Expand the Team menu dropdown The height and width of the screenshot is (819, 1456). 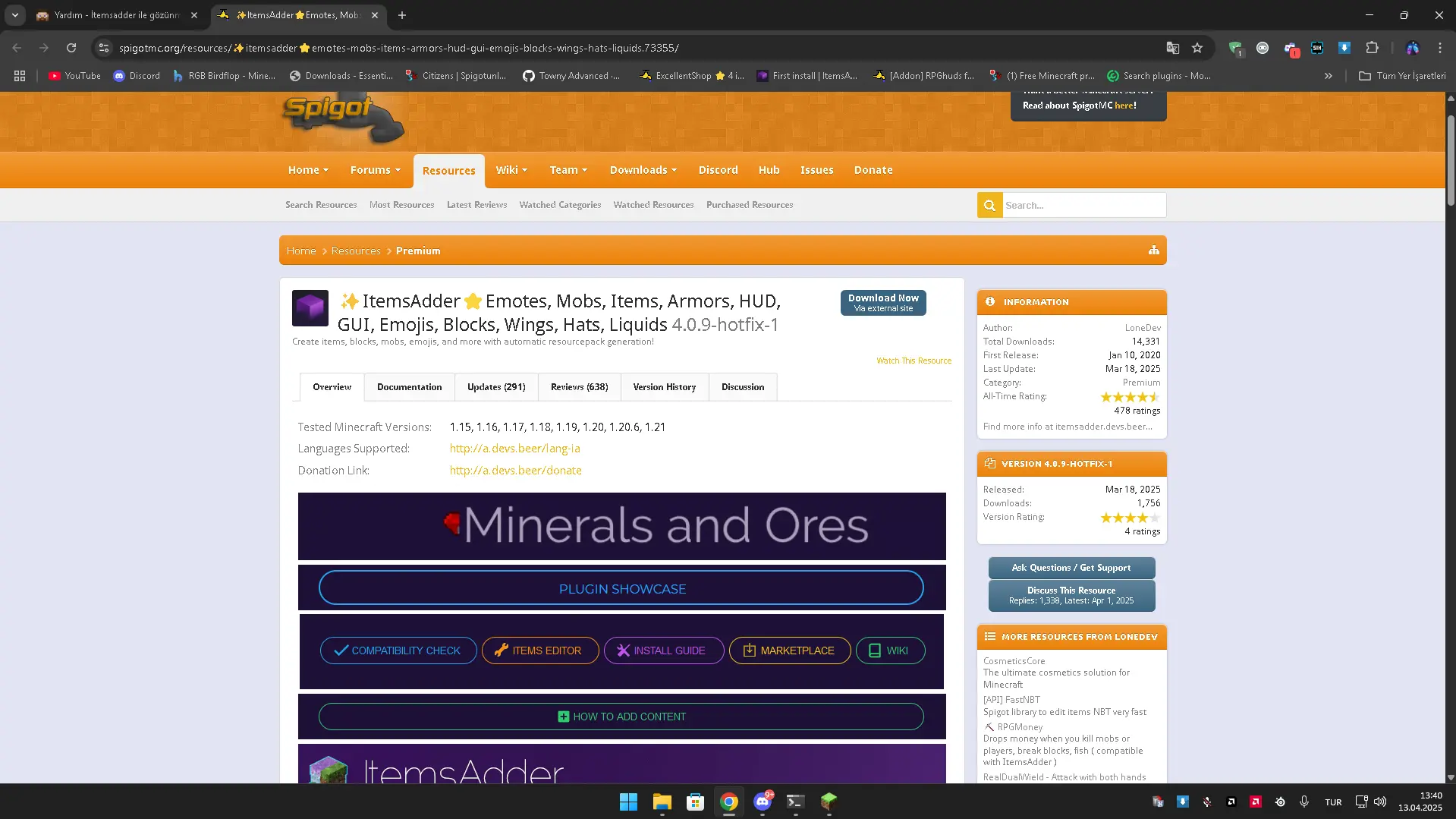(568, 170)
